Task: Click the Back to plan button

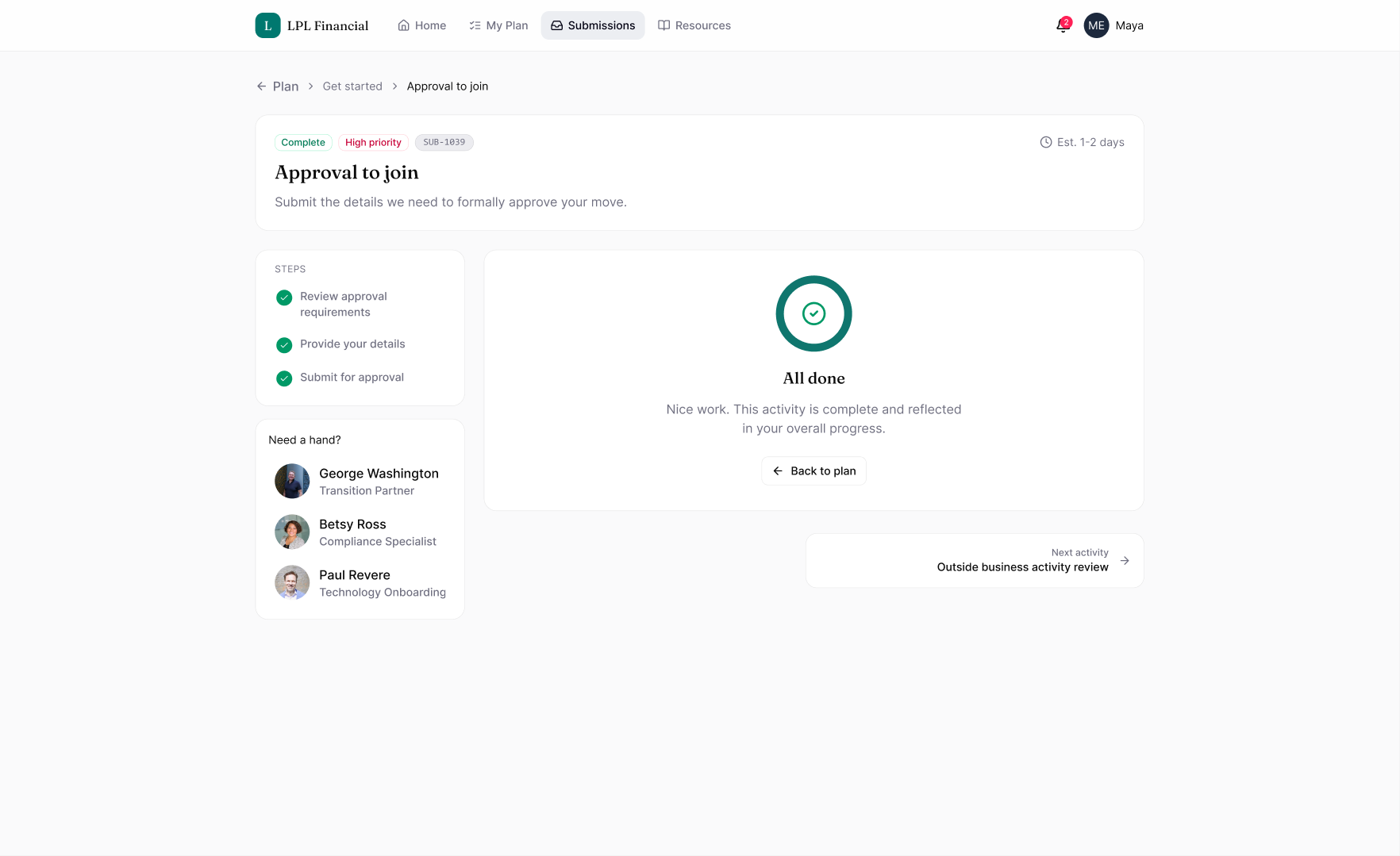Action: 813,471
